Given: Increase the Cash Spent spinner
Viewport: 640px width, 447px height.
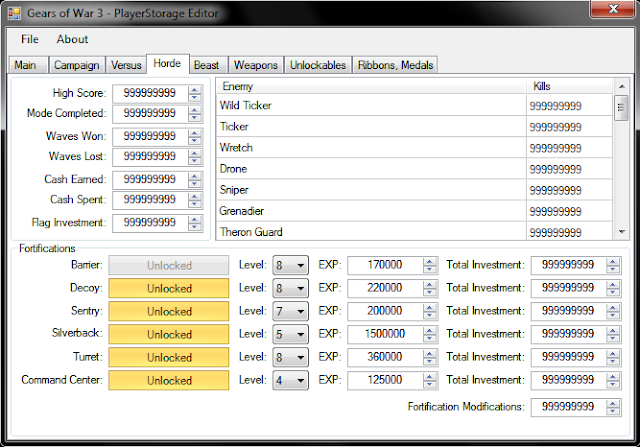Looking at the screenshot, I should 195,196.
